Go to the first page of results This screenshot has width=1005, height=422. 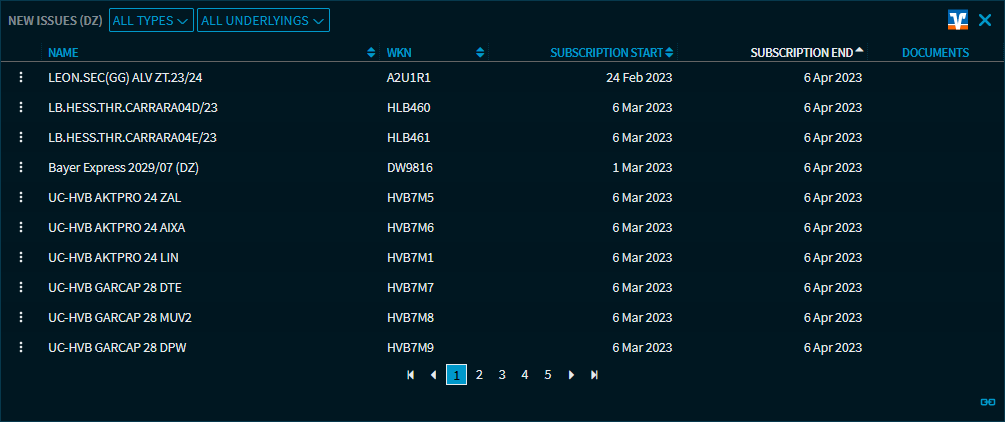410,375
